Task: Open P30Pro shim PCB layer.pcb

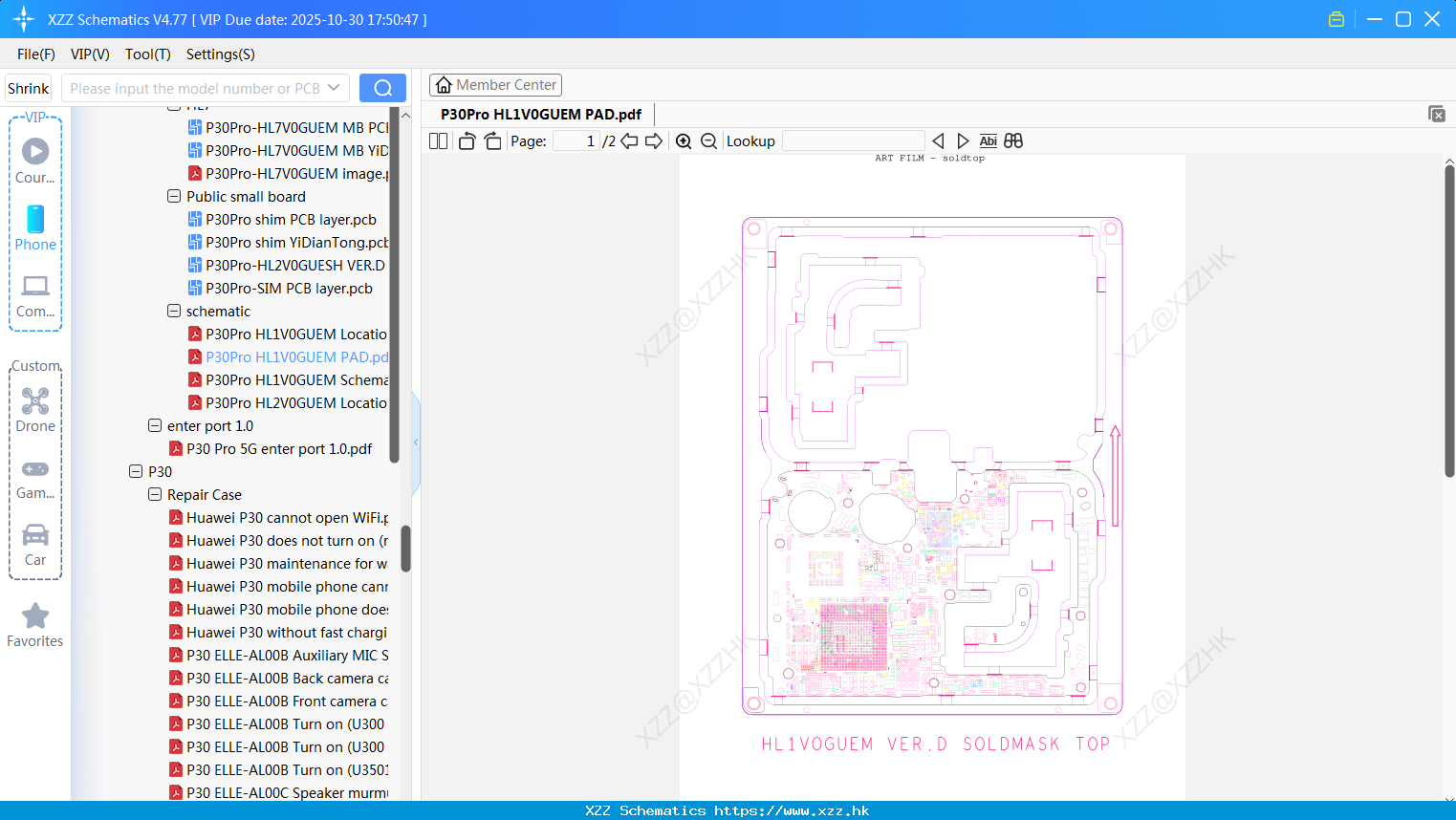Action: (x=283, y=219)
